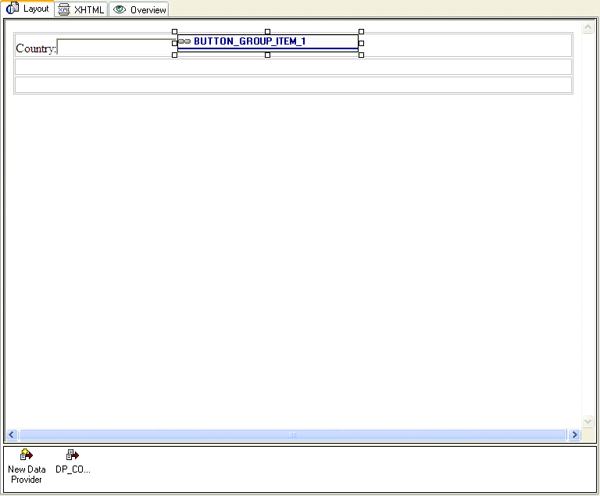
Task: Click the scroll left arrow
Action: point(11,434)
